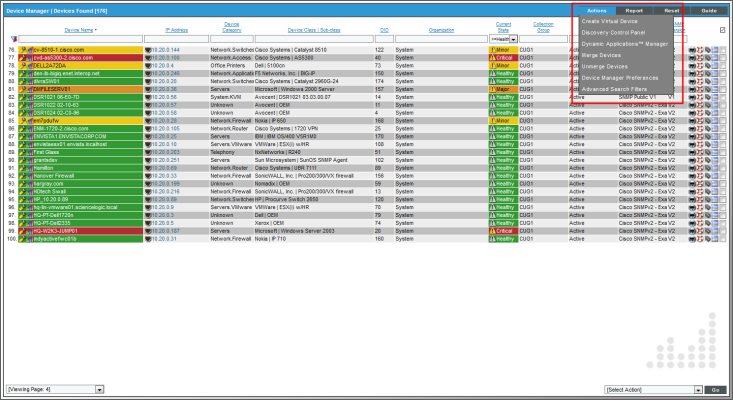This screenshot has height=400, width=733.
Task: Select Advanced Search Filters menu entry
Action: coord(615,89)
